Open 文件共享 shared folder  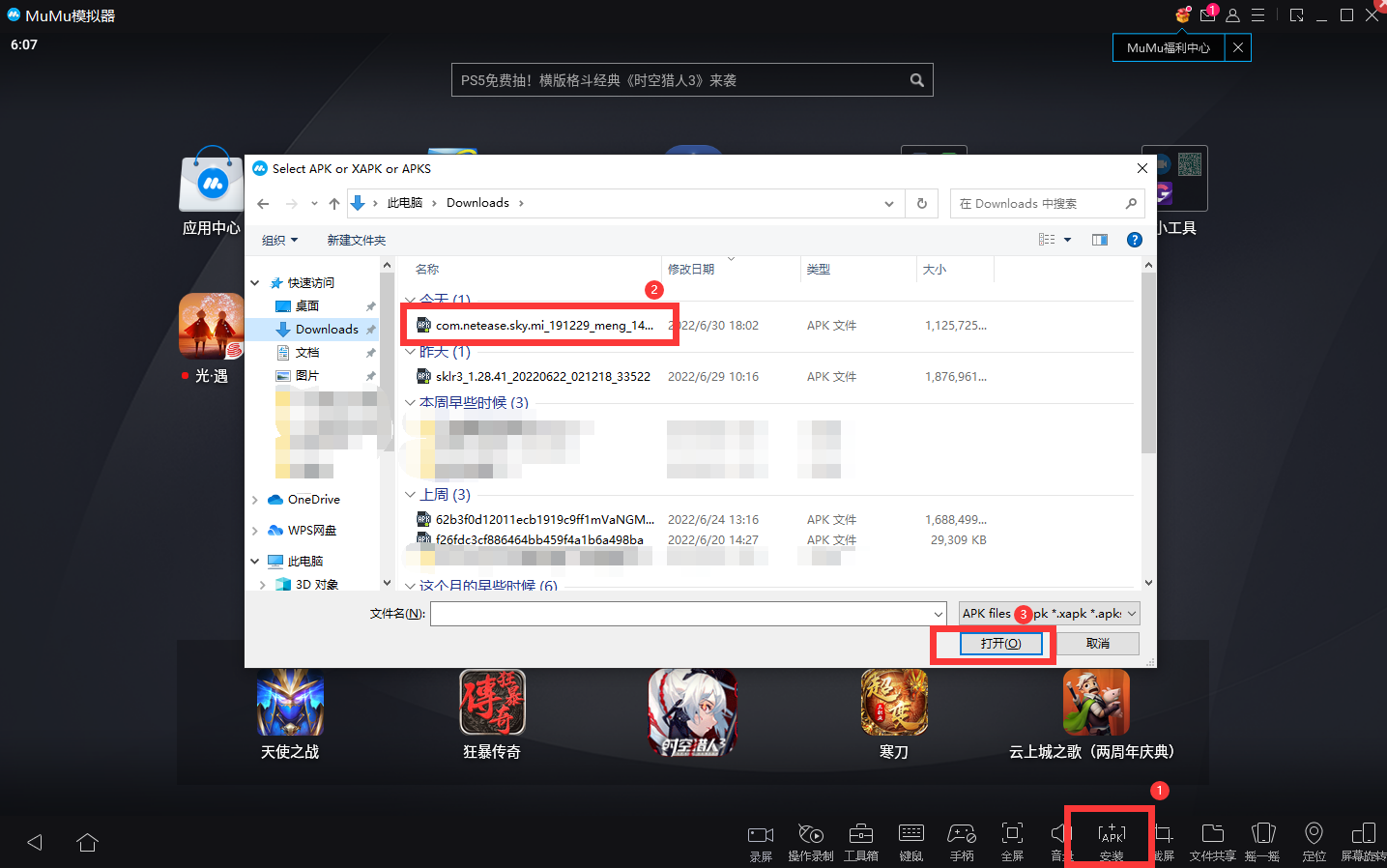(x=1212, y=841)
